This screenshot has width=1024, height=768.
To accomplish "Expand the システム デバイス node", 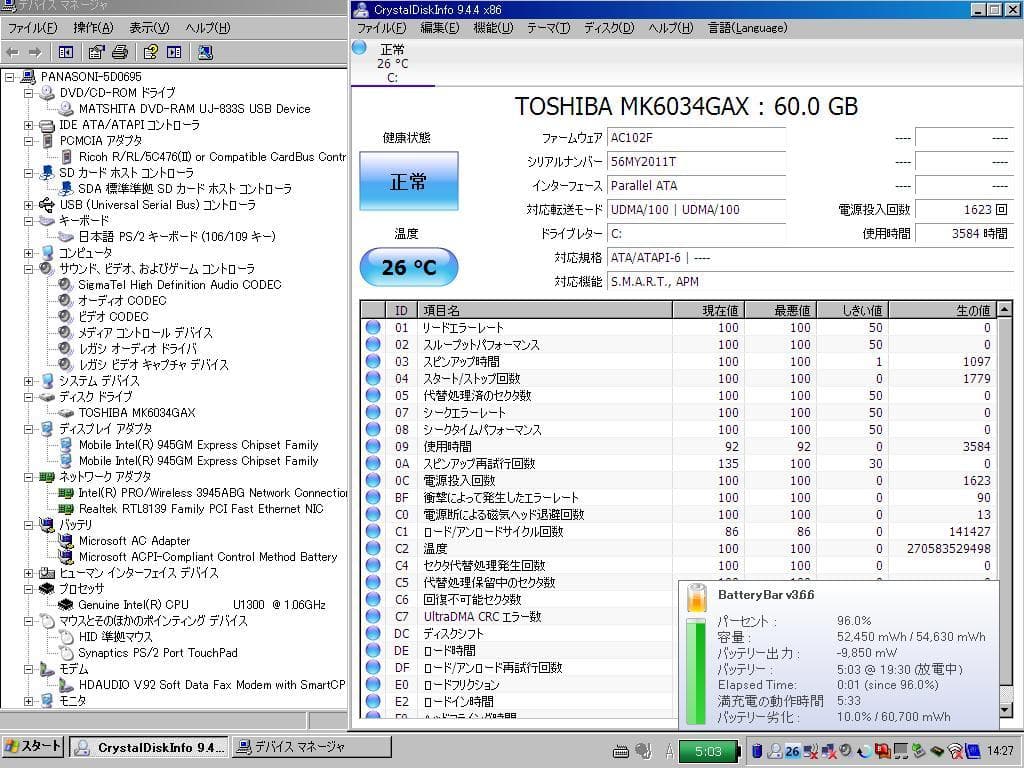I will (29, 381).
